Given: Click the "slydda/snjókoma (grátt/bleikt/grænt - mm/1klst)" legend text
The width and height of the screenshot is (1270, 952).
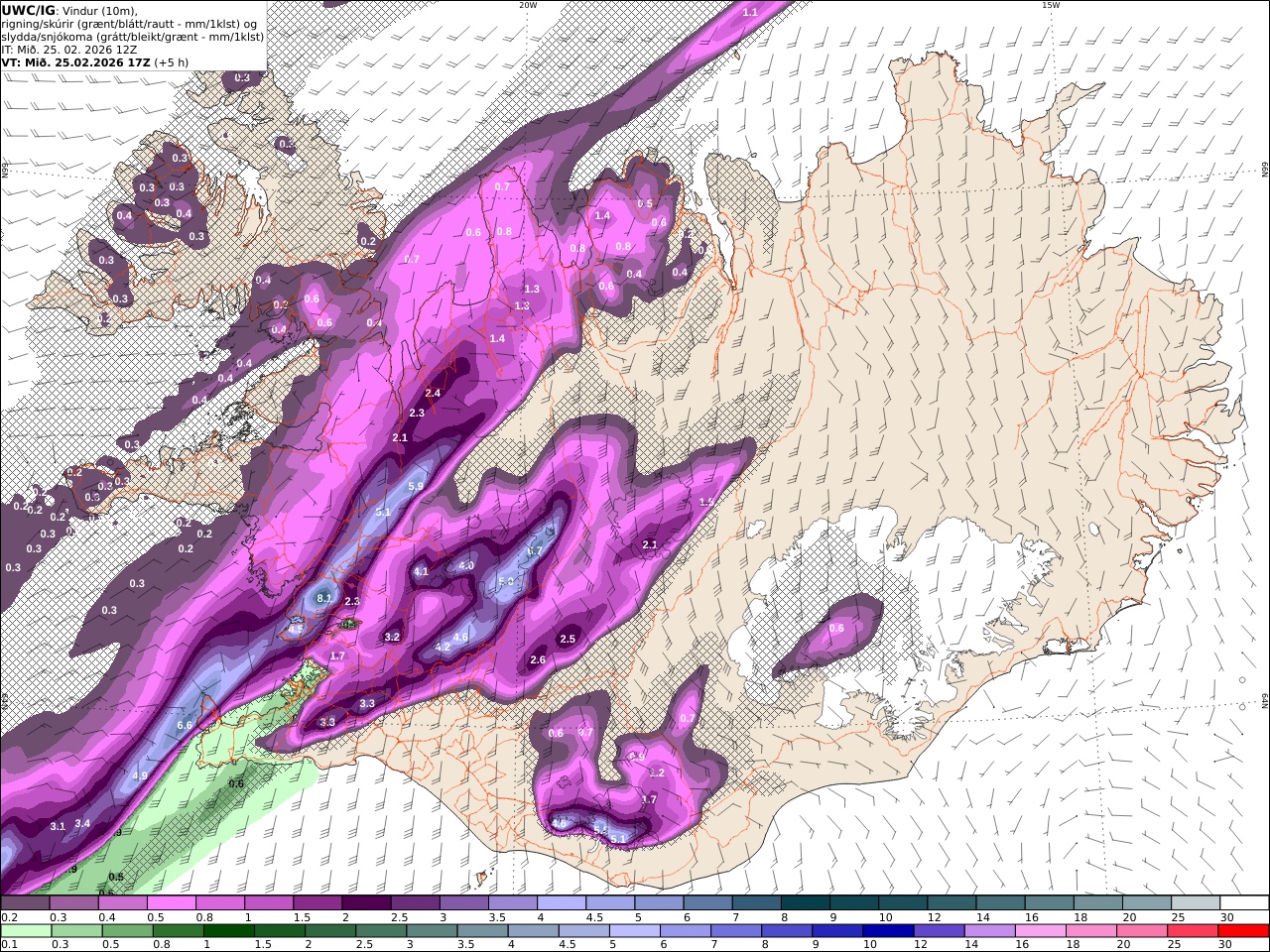Looking at the screenshot, I should (x=133, y=36).
